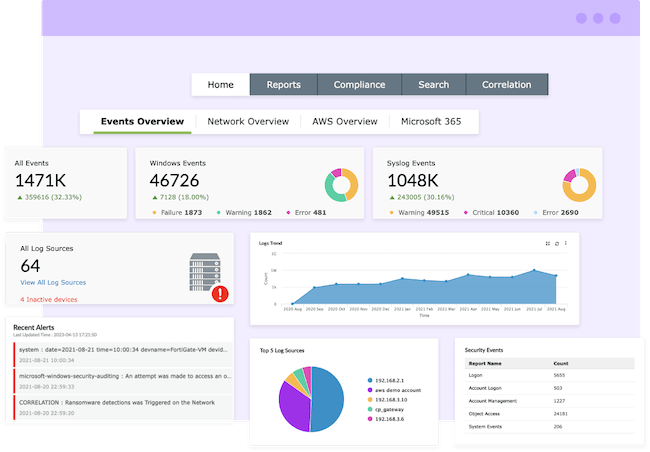Click the Windows Events donut chart
The height and width of the screenshot is (452, 650).
pyautogui.click(x=341, y=184)
